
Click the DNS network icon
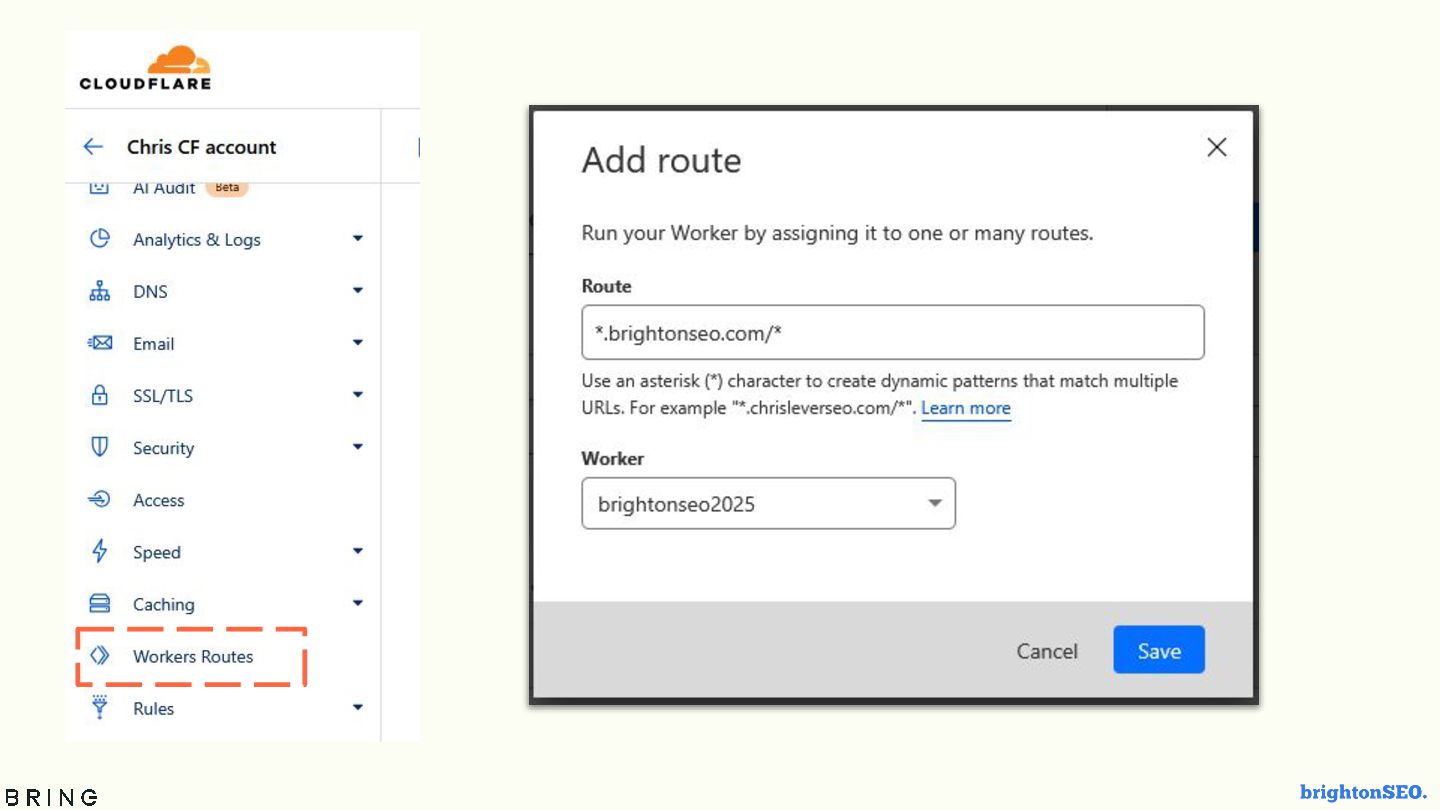(x=99, y=291)
